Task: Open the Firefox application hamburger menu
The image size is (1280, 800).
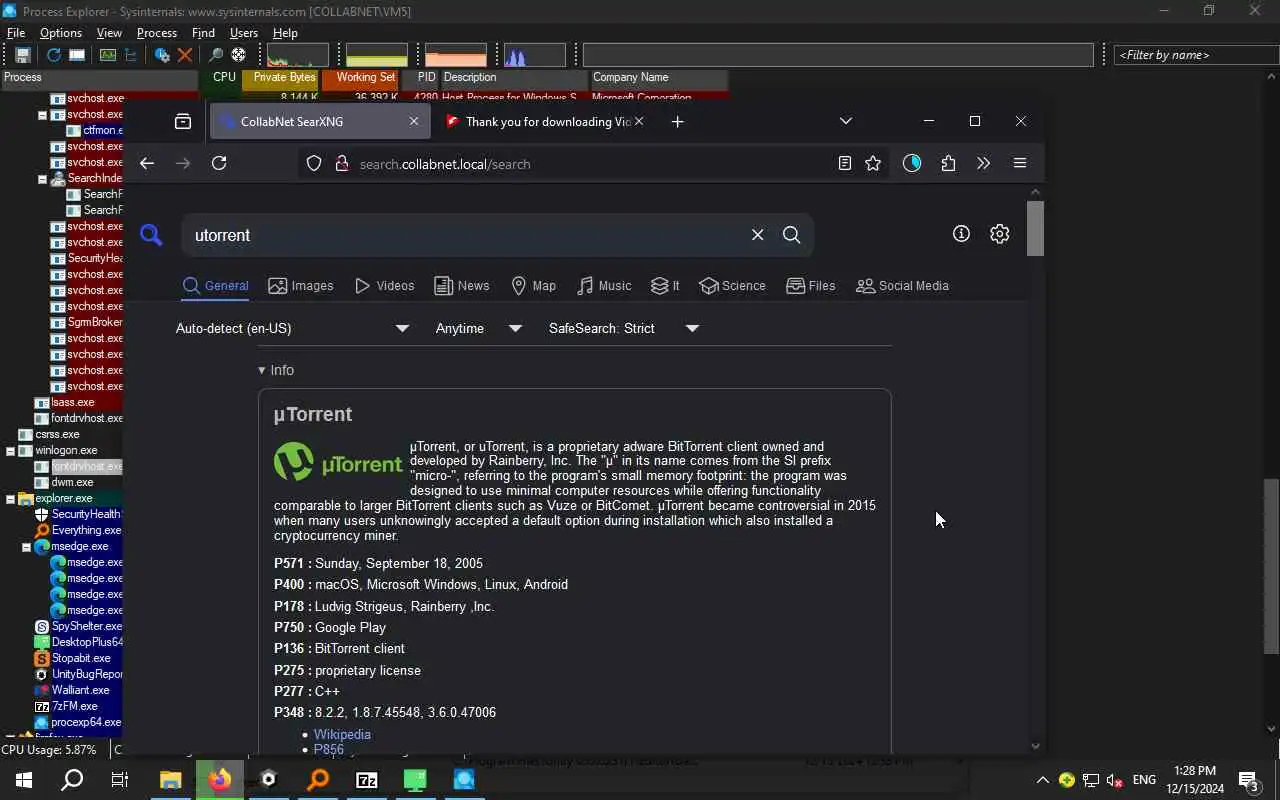Action: [x=1020, y=163]
